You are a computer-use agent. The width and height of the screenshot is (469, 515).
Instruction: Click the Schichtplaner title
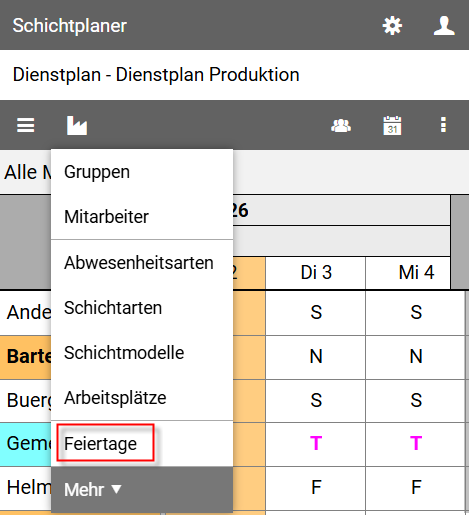click(70, 26)
